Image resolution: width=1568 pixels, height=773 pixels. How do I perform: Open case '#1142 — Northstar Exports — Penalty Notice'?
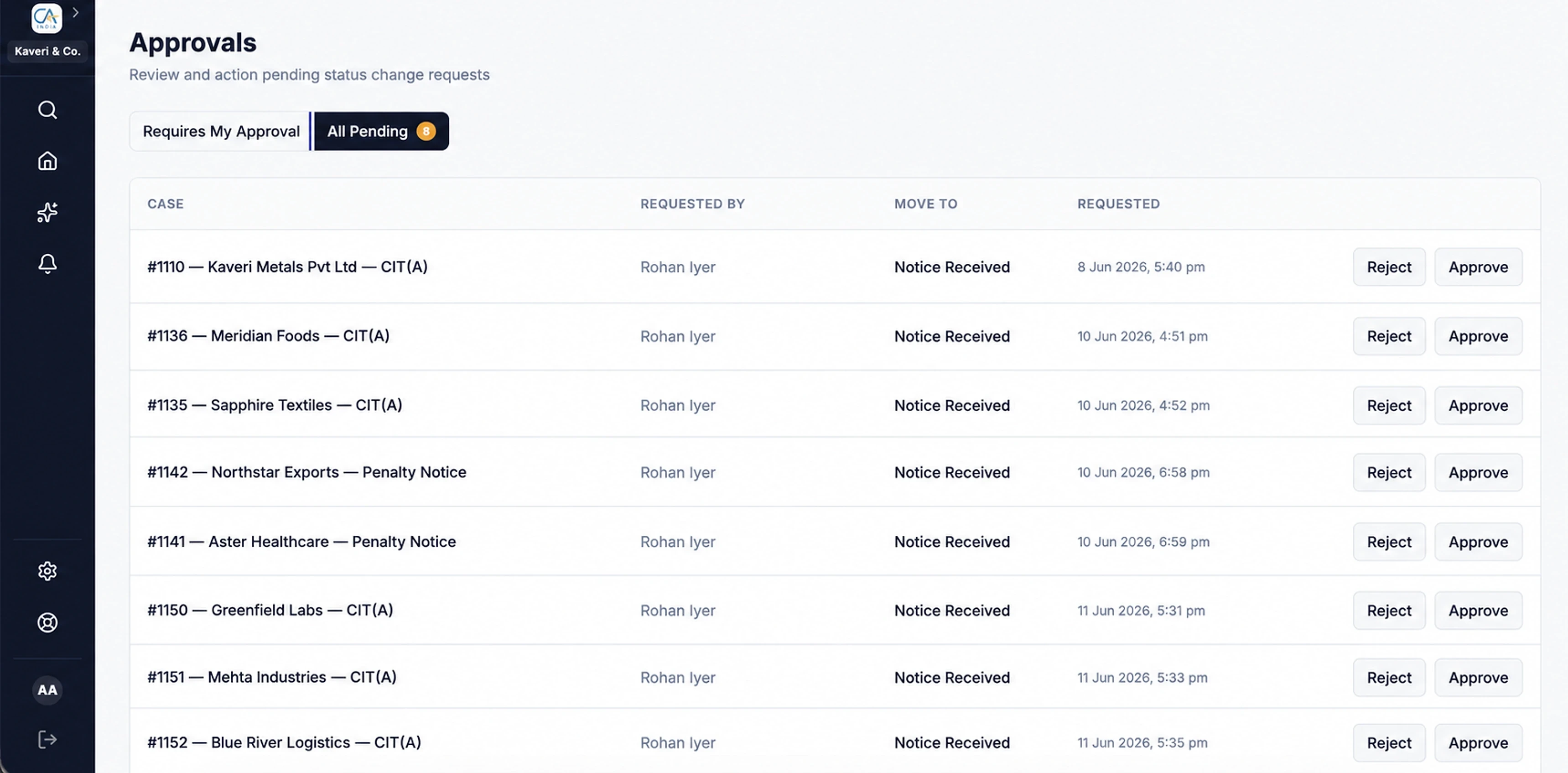[x=307, y=473]
